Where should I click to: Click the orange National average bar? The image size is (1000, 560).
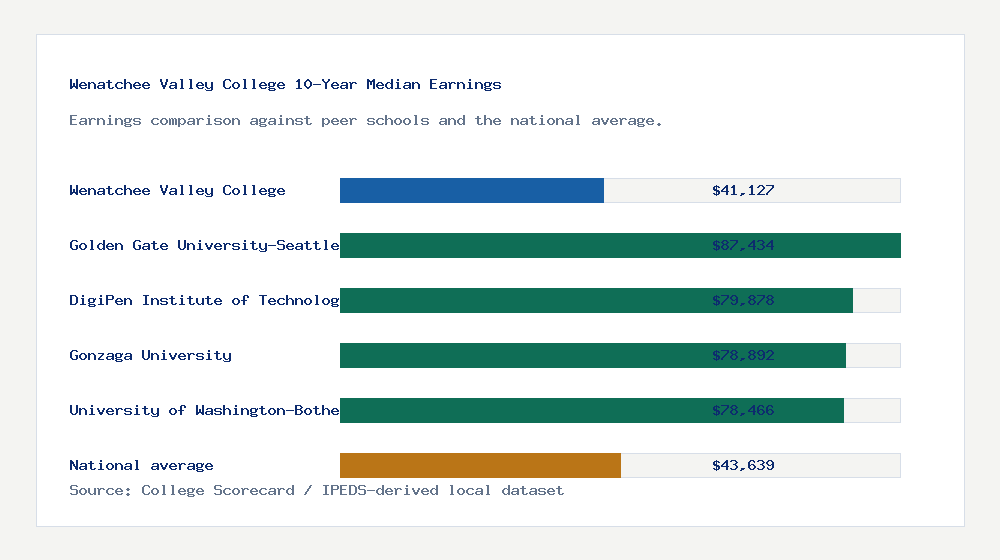(480, 466)
